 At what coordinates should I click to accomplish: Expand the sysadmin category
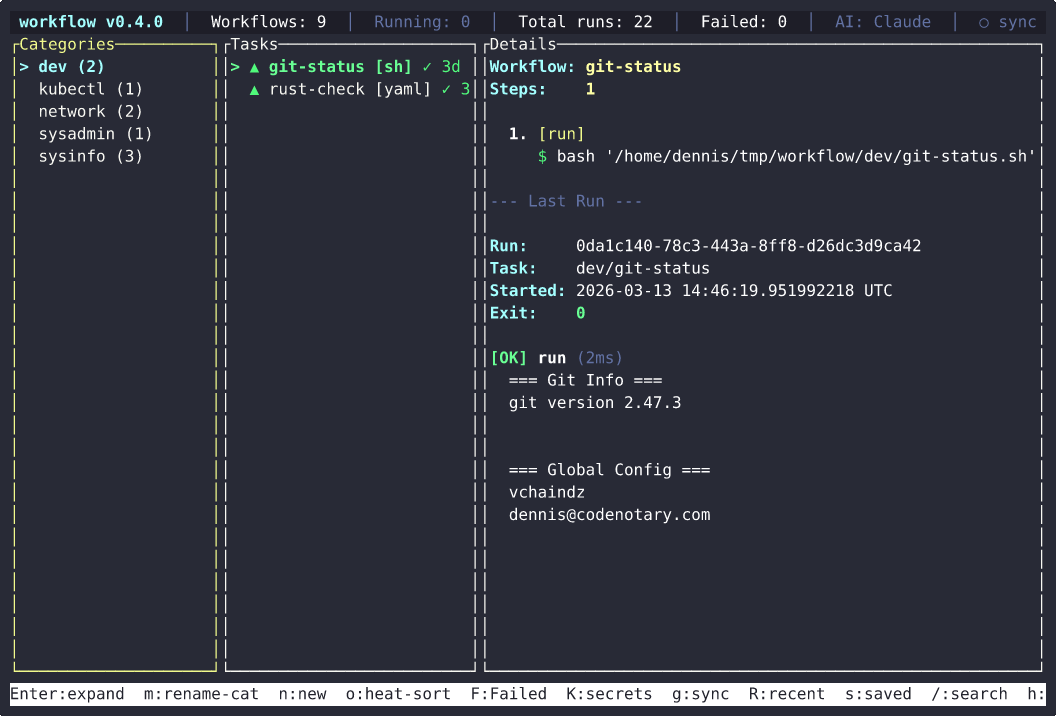95,134
